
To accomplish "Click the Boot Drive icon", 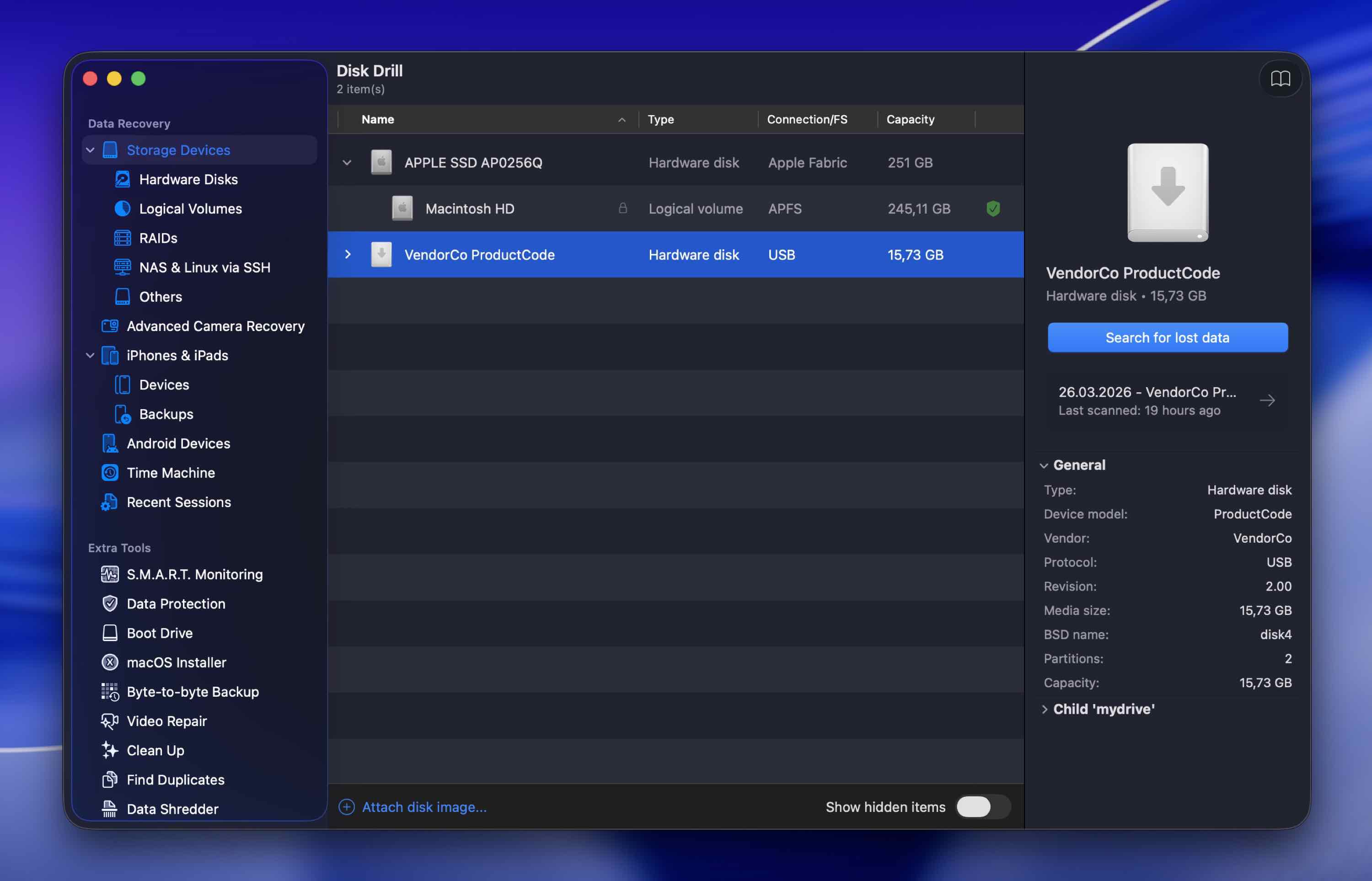I will click(x=110, y=633).
